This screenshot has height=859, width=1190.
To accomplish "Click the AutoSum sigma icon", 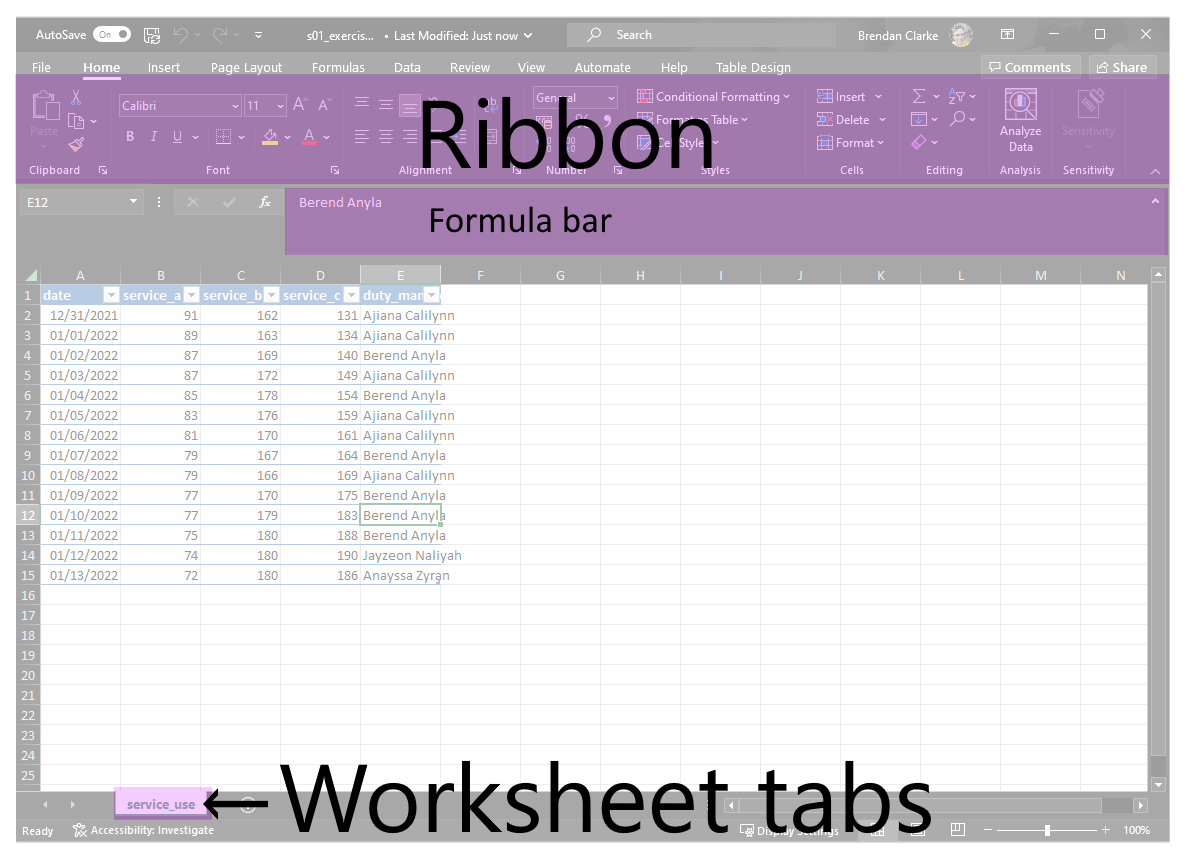I will tap(918, 96).
